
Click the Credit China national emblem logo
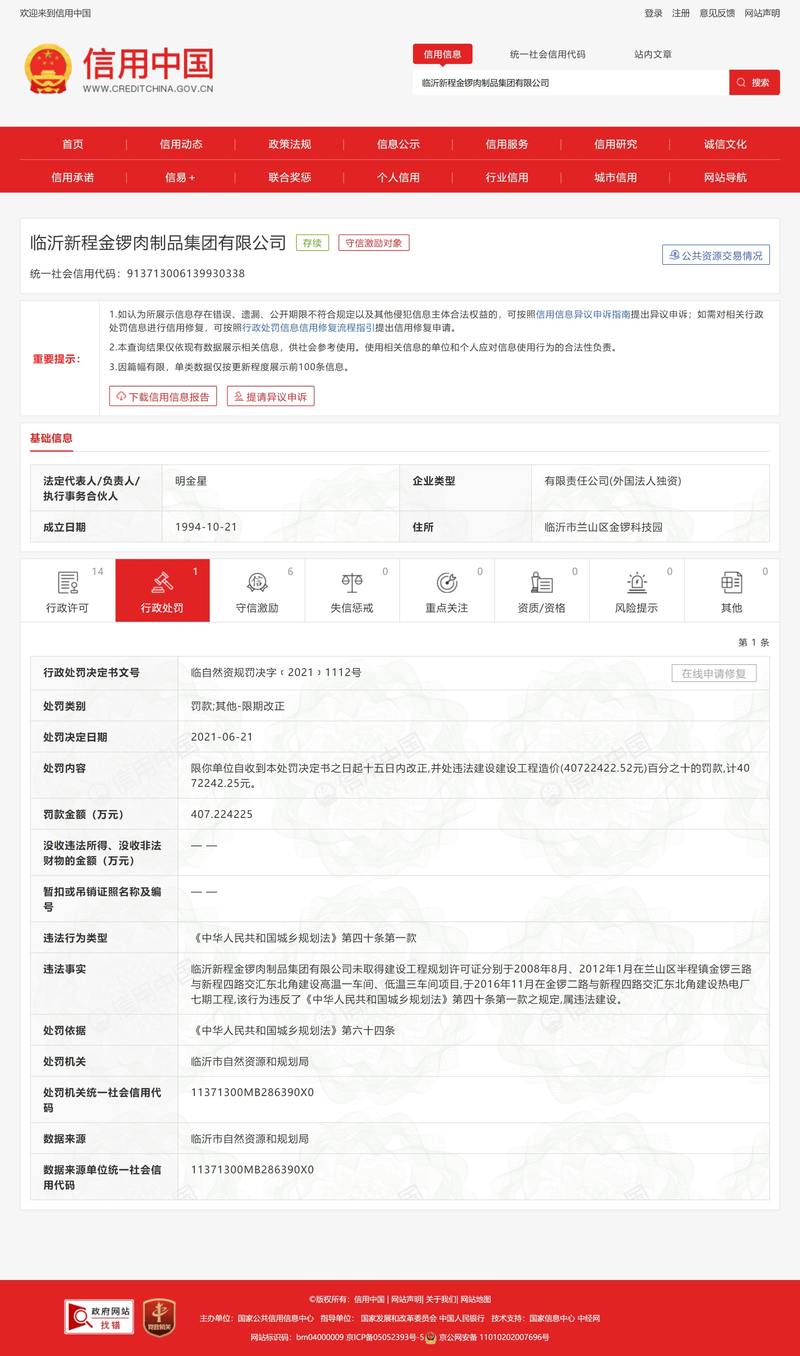48,69
